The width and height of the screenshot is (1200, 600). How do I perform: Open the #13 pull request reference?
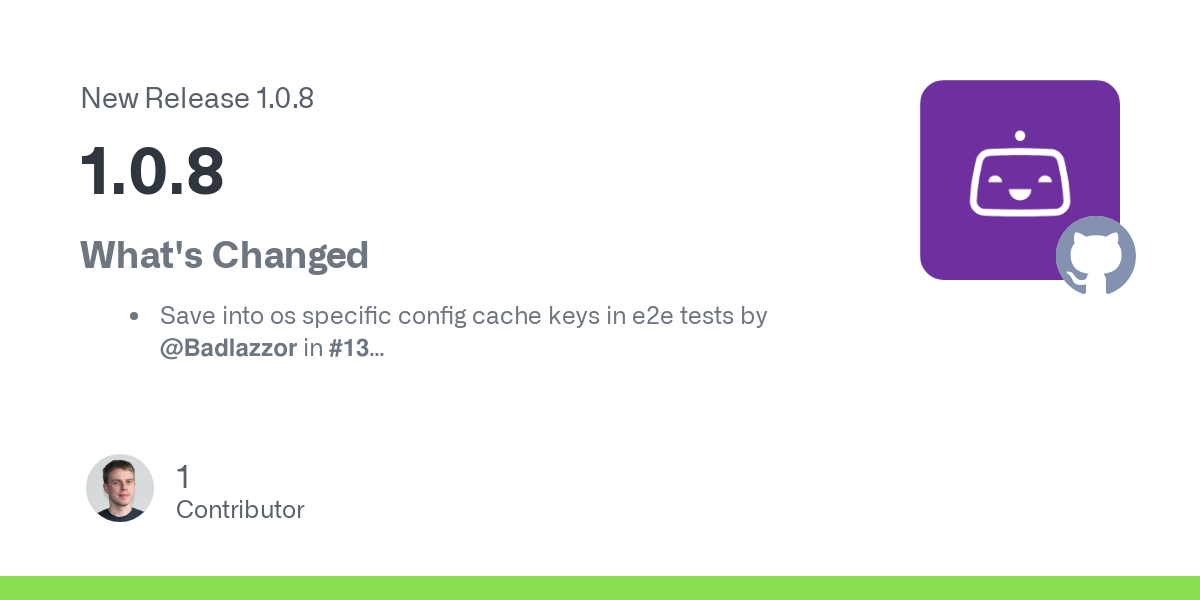349,349
